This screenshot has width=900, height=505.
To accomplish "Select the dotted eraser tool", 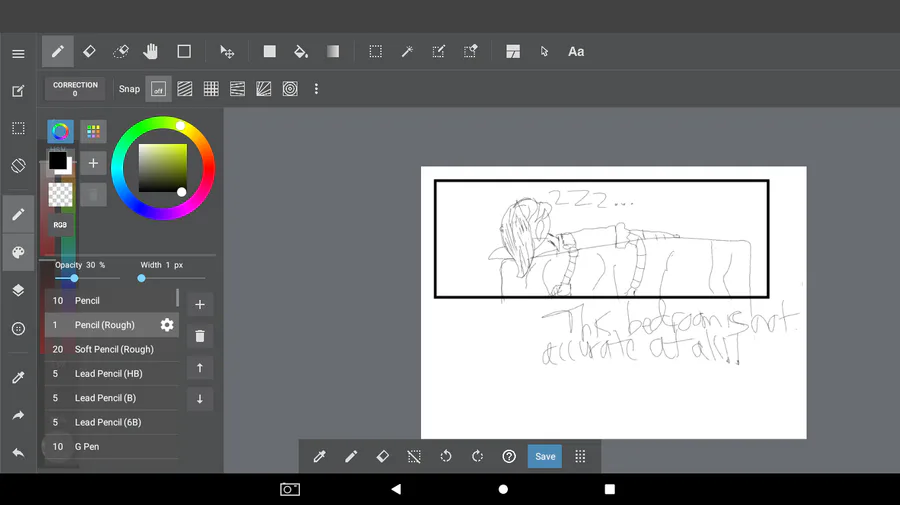I will click(121, 52).
